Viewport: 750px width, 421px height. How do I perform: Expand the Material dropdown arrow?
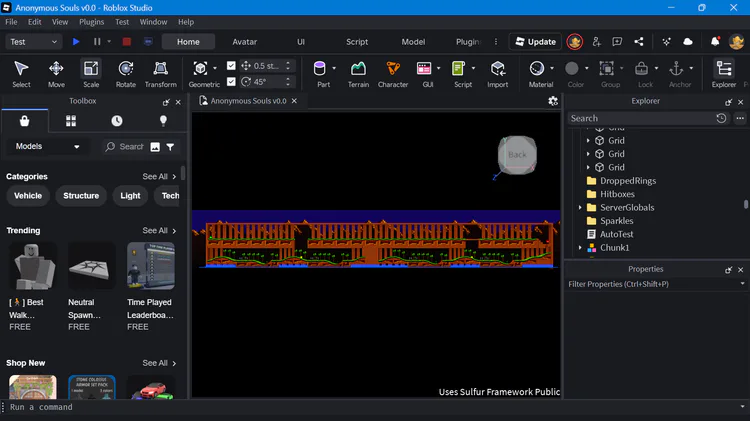click(x=552, y=68)
